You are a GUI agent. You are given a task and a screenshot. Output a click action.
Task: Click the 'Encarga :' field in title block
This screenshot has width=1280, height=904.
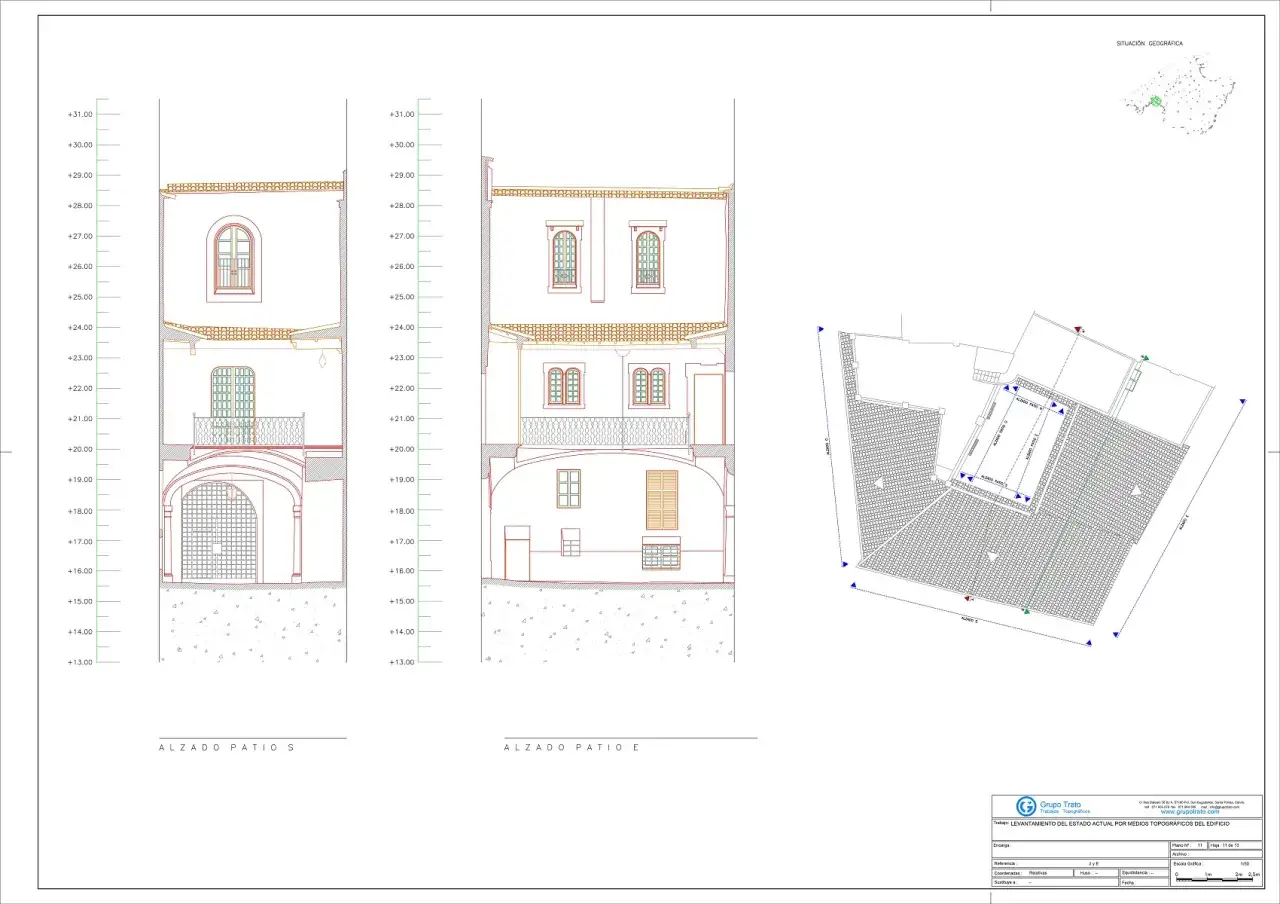click(x=1080, y=849)
